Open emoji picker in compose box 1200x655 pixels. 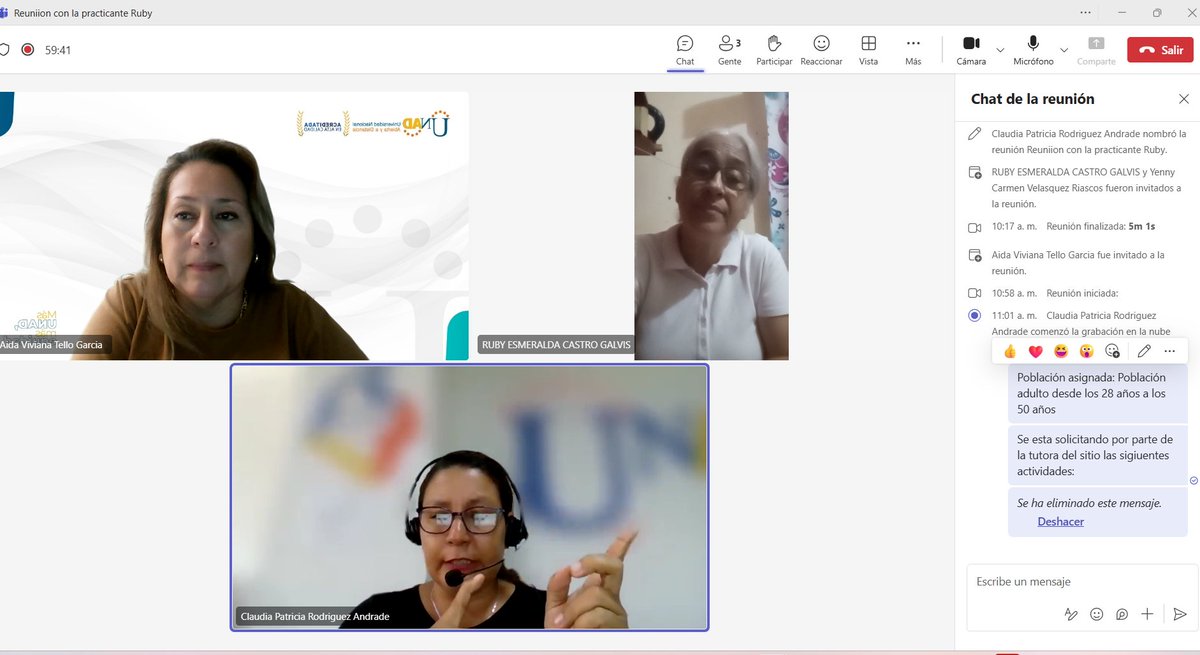point(1096,614)
